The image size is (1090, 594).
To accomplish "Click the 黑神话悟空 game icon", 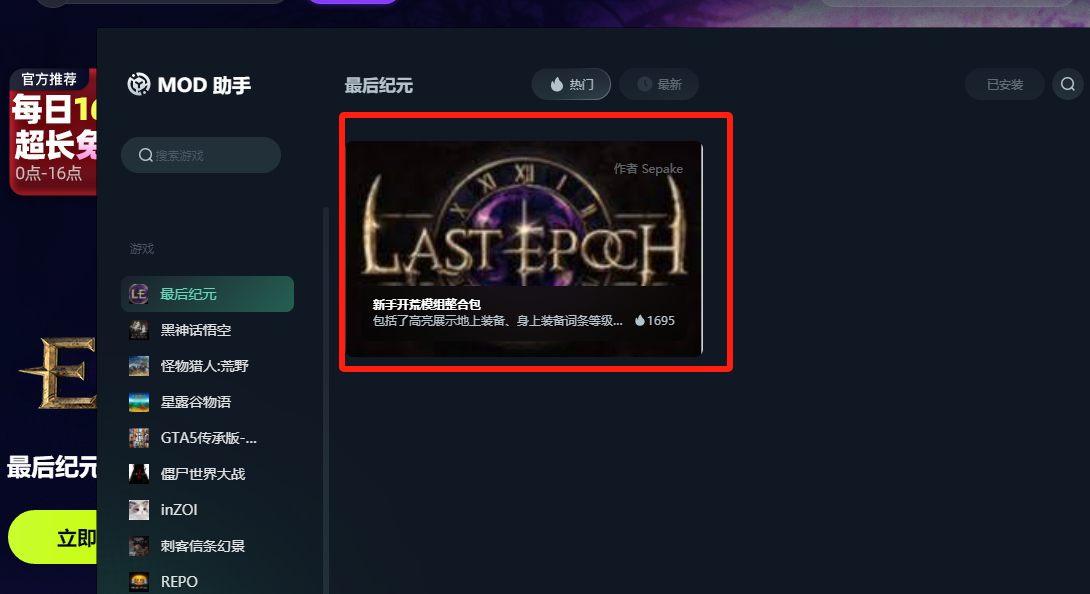I will click(x=138, y=330).
